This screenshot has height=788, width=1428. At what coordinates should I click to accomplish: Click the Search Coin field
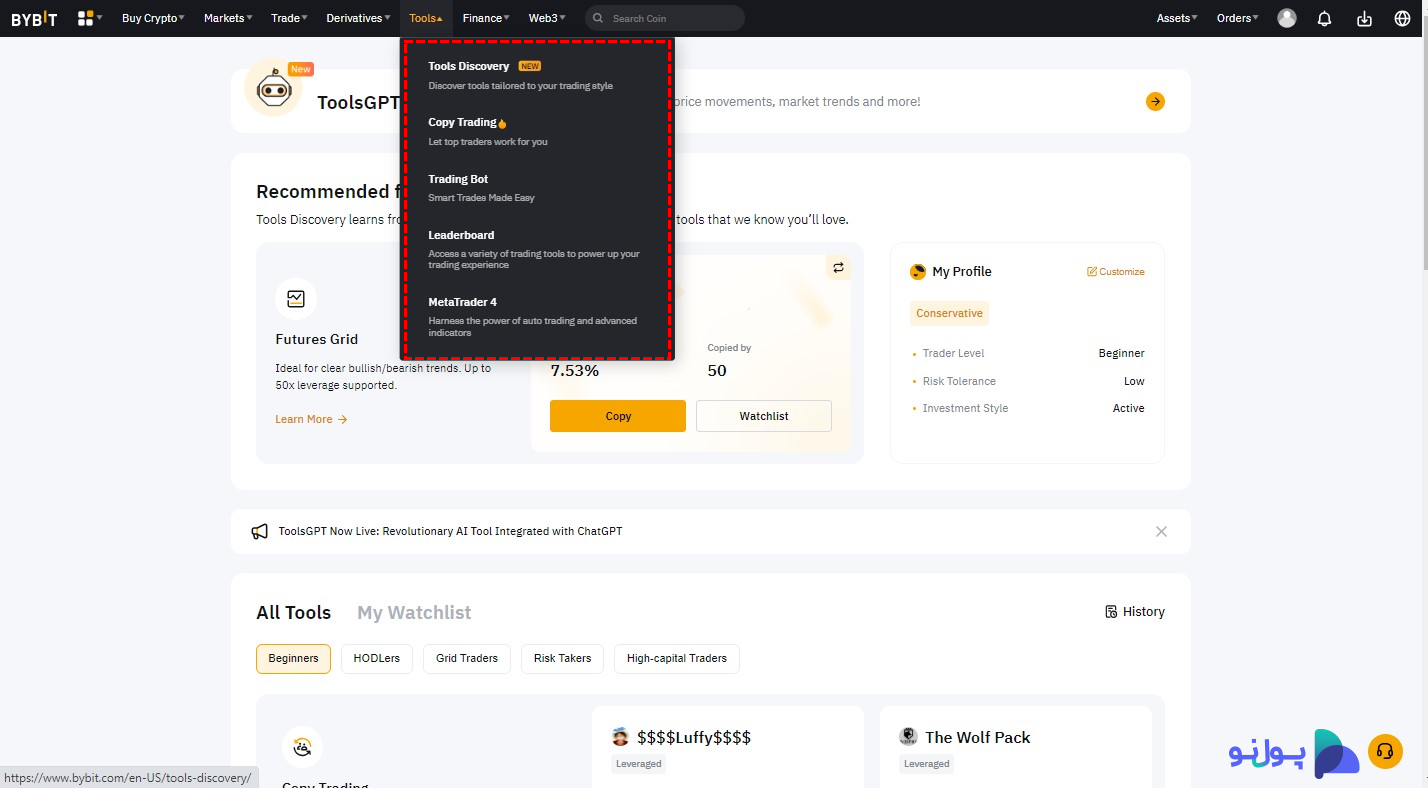[665, 18]
